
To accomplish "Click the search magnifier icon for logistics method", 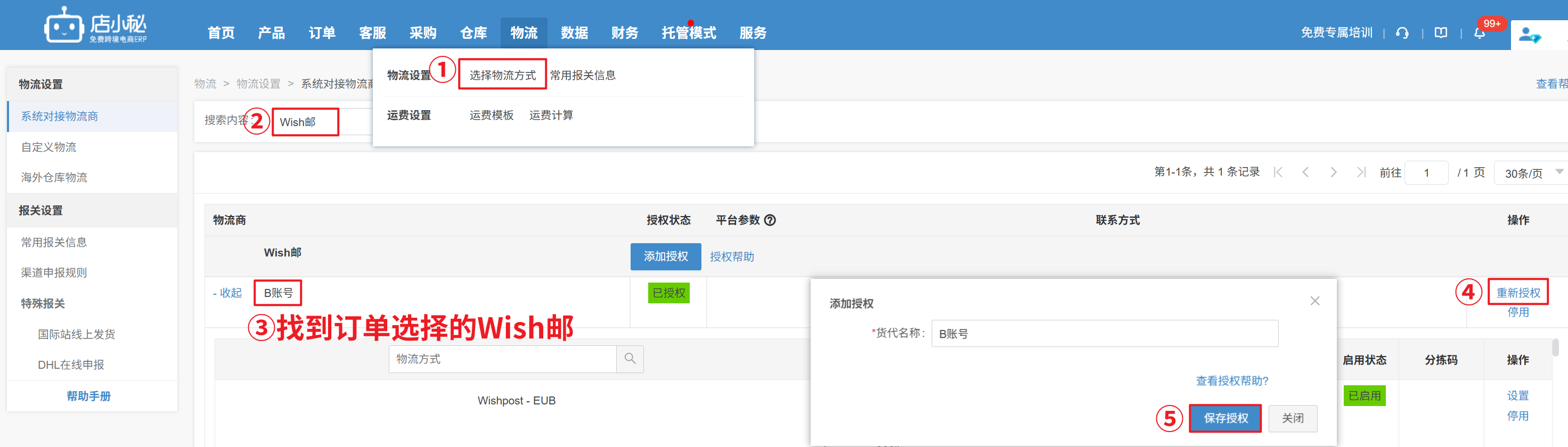I will [x=630, y=359].
